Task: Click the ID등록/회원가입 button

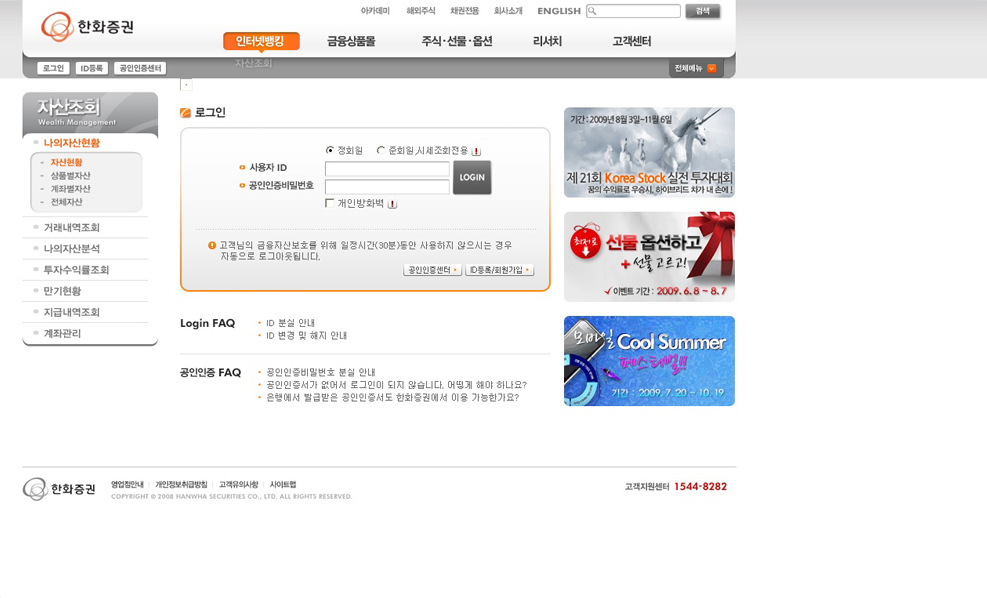Action: point(499,270)
